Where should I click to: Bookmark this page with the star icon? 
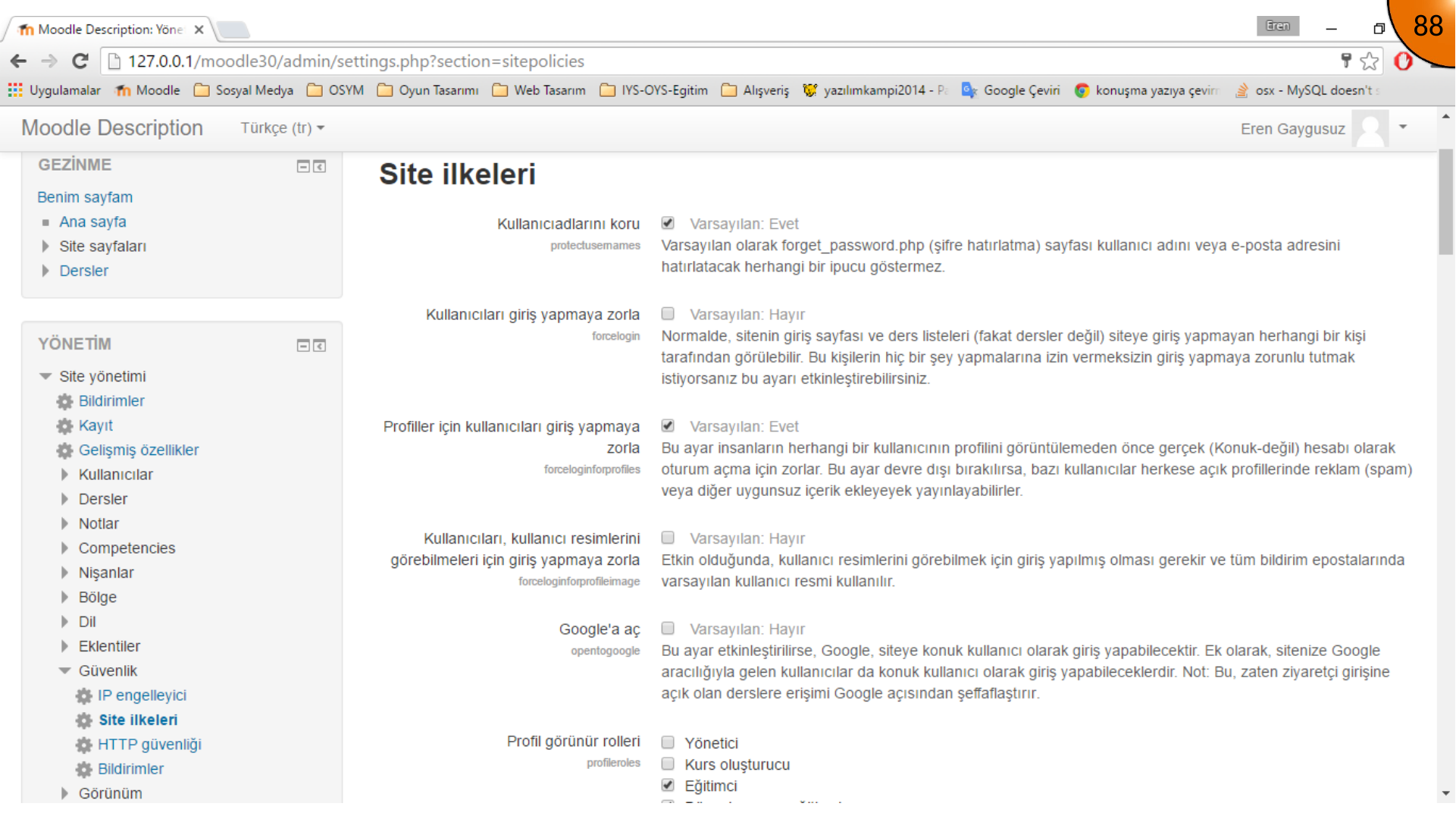tap(1369, 61)
